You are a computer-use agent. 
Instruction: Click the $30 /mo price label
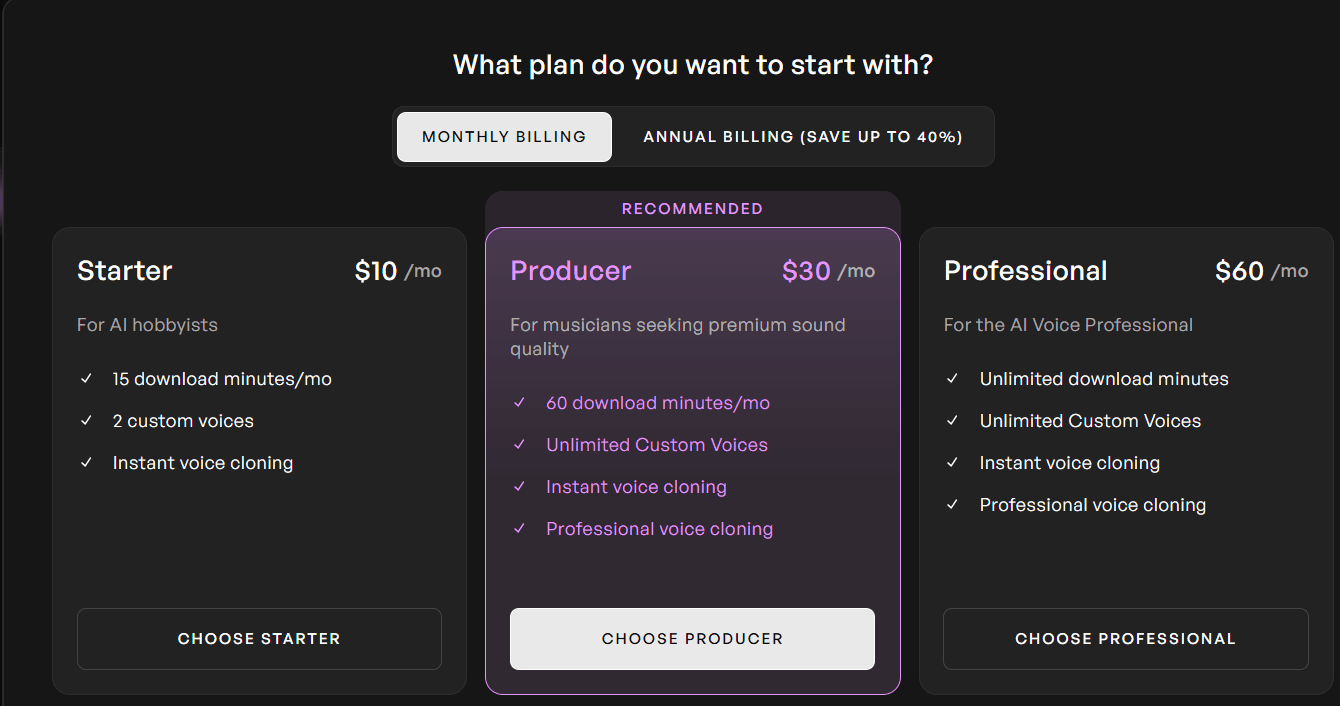[828, 271]
